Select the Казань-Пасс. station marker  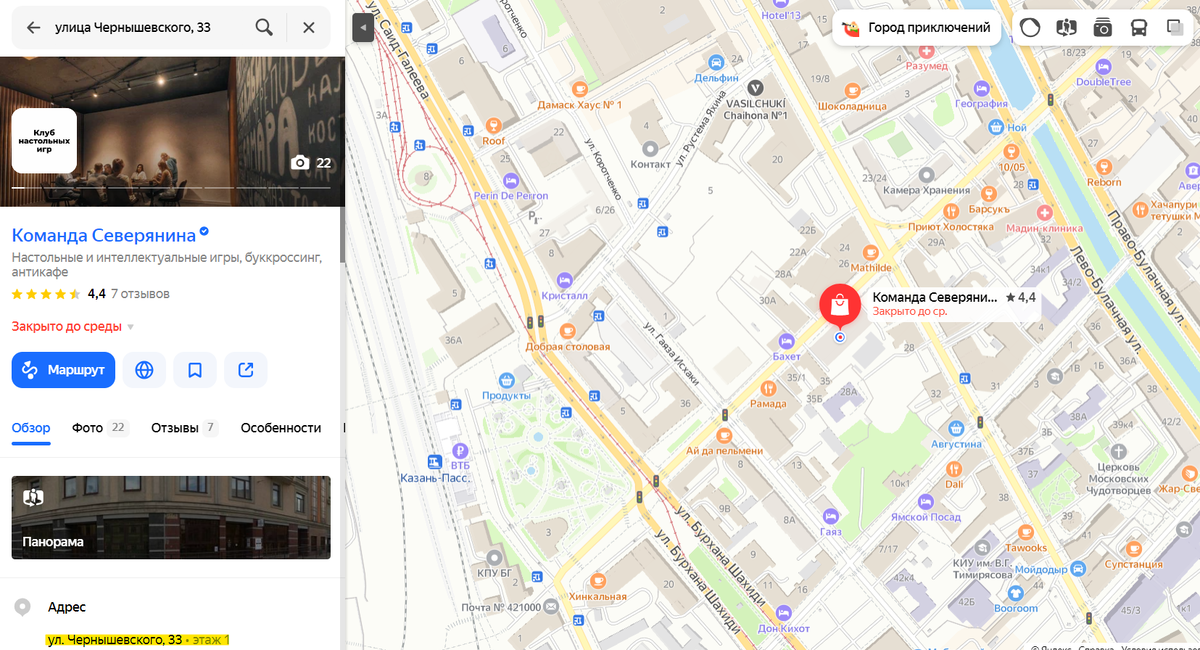coord(435,462)
